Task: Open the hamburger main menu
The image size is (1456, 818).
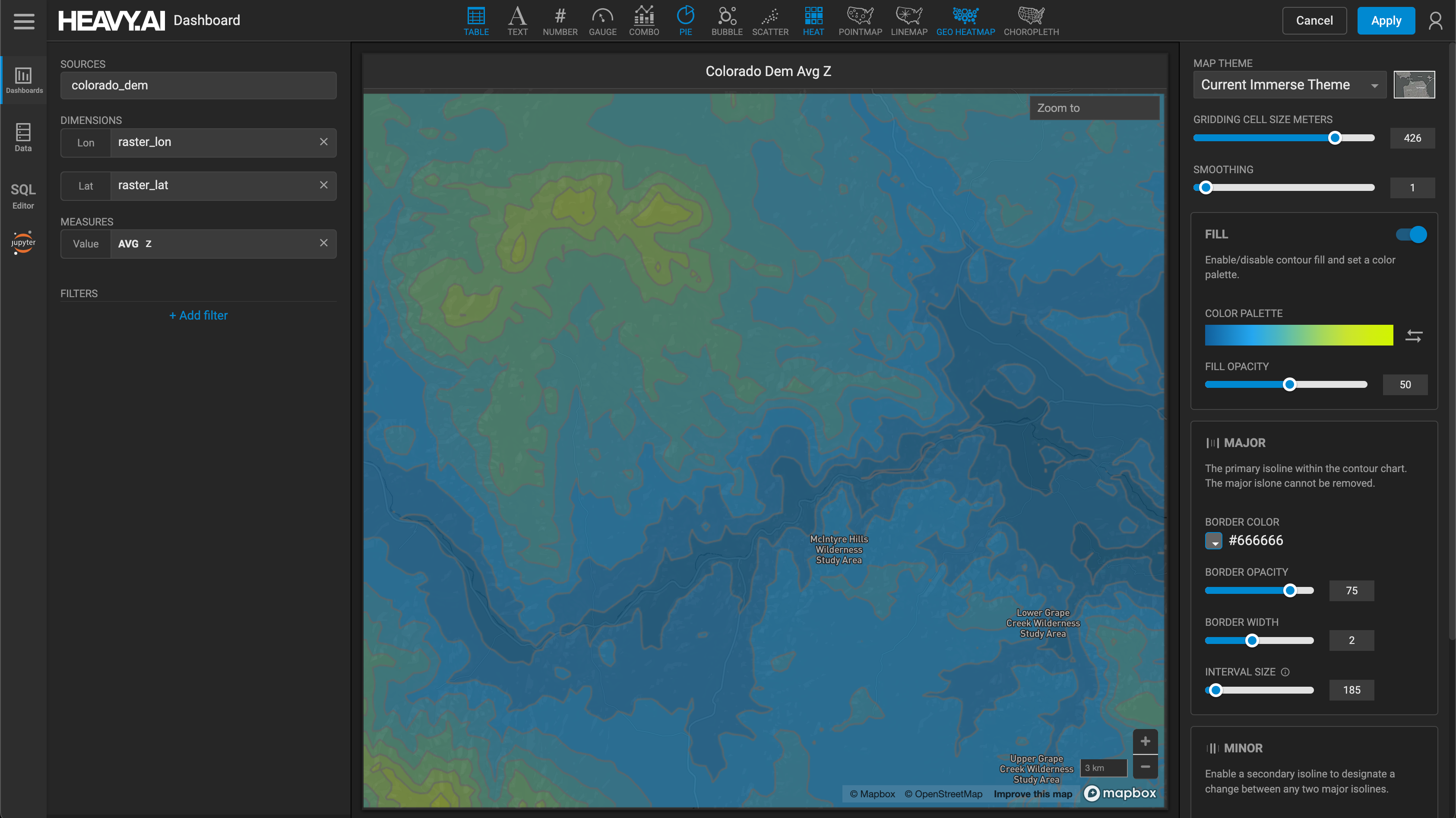Action: tap(24, 21)
